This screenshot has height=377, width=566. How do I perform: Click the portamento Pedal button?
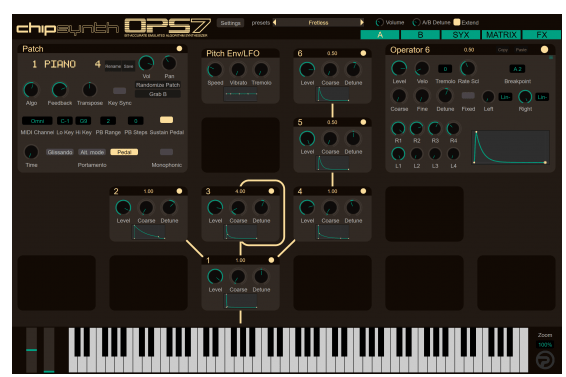tap(124, 152)
